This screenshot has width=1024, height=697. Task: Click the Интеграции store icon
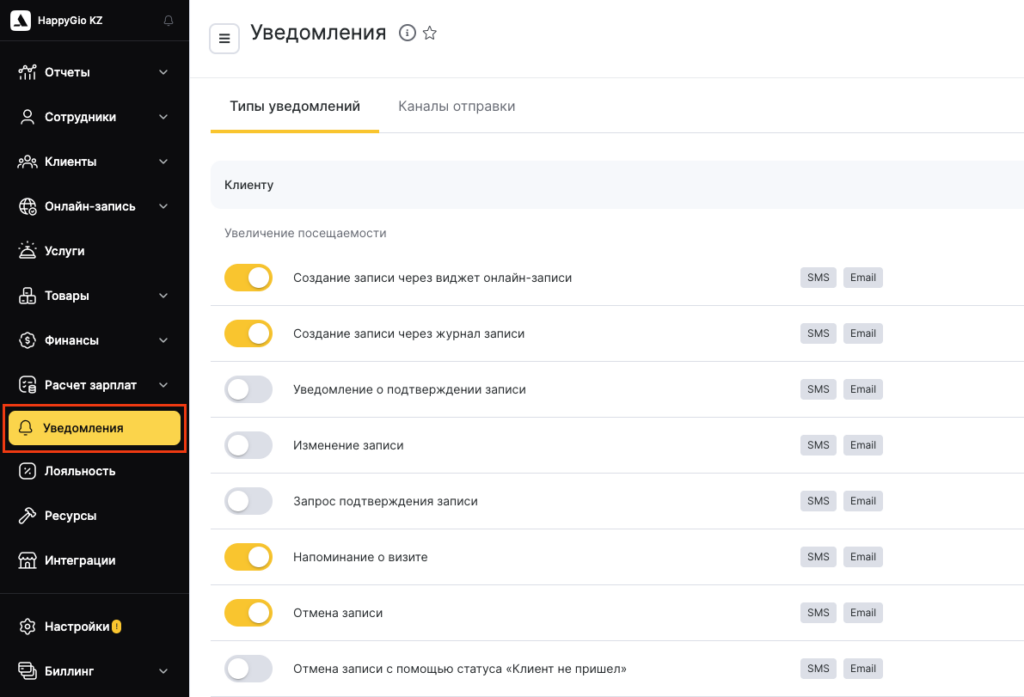pyautogui.click(x=27, y=561)
